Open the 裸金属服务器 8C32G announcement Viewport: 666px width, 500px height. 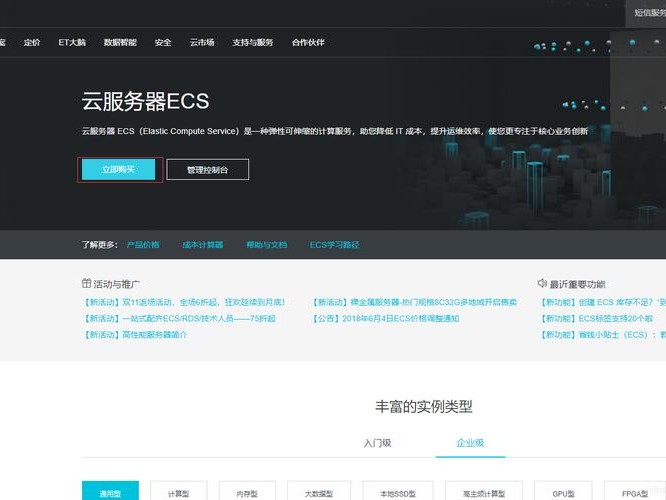[415, 302]
